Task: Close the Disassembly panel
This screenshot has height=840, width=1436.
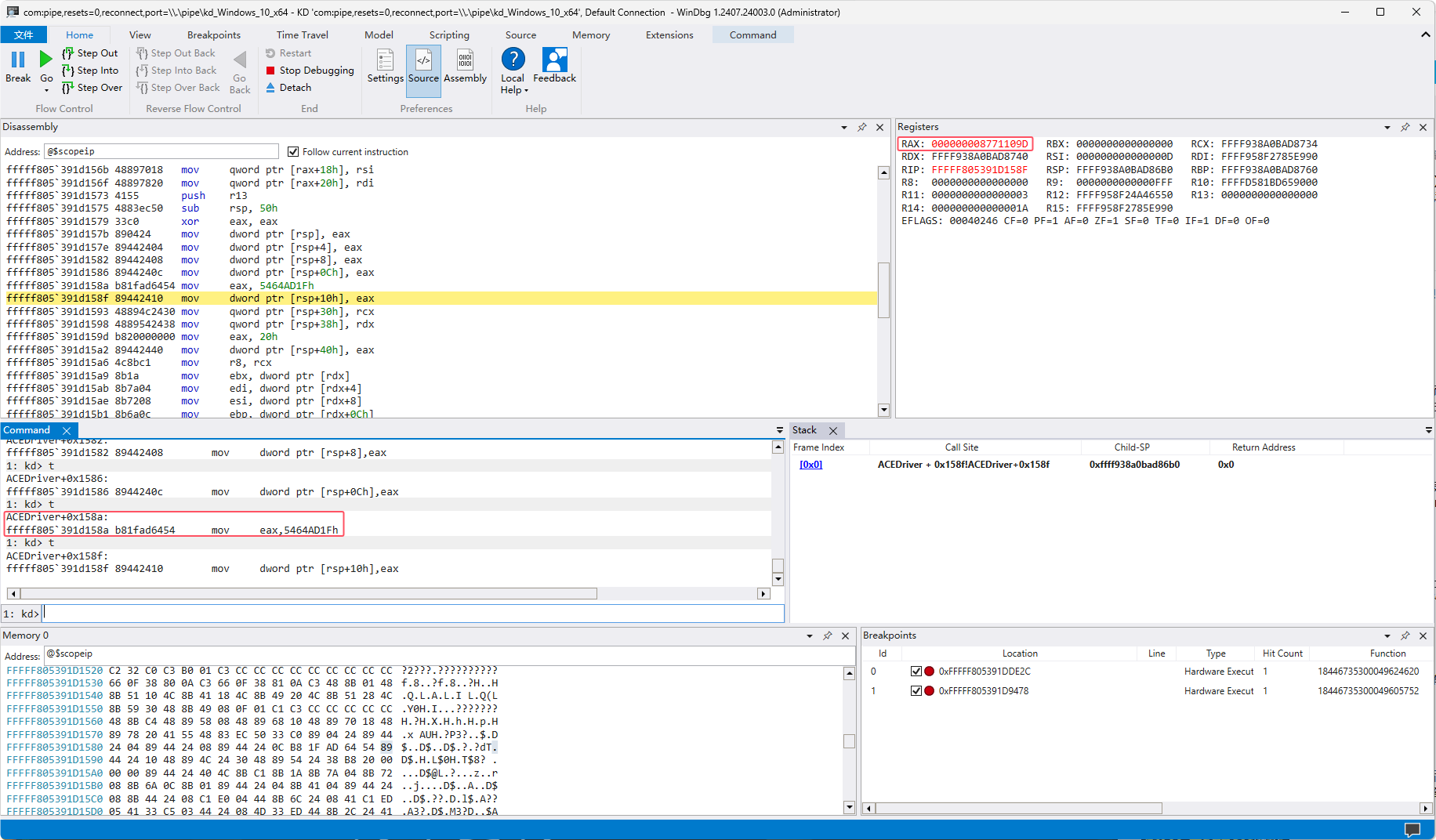Action: (x=879, y=127)
